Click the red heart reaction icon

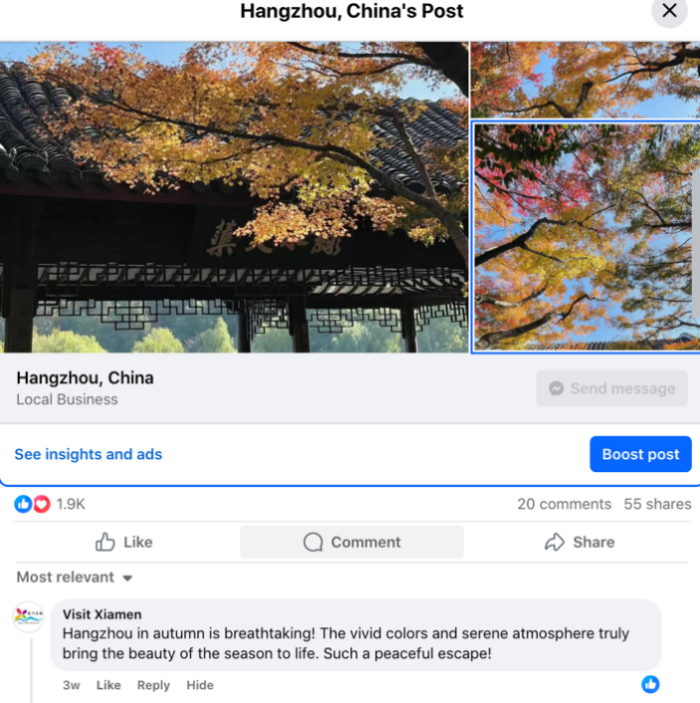coord(42,504)
